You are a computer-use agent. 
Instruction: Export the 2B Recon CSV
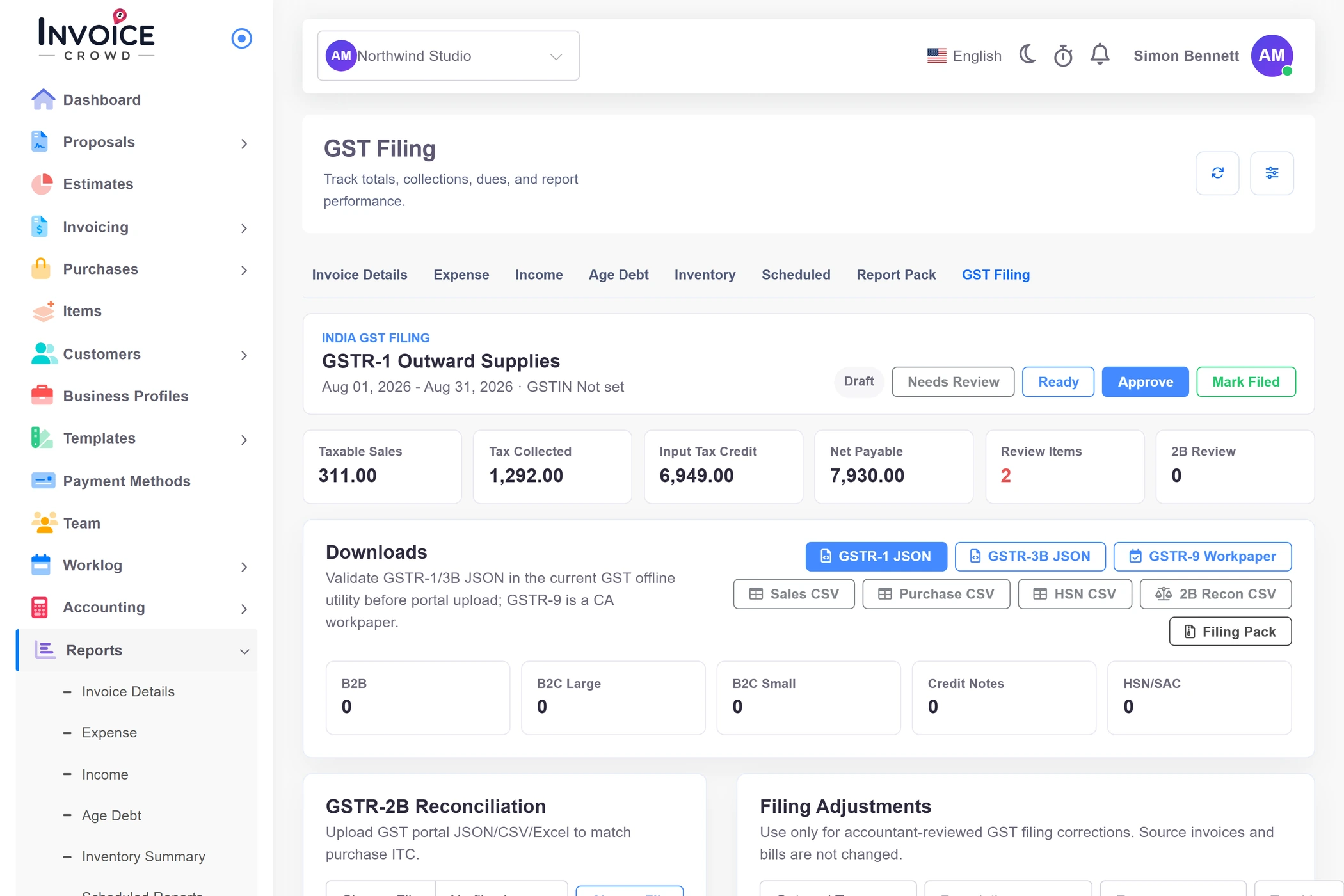point(1215,594)
